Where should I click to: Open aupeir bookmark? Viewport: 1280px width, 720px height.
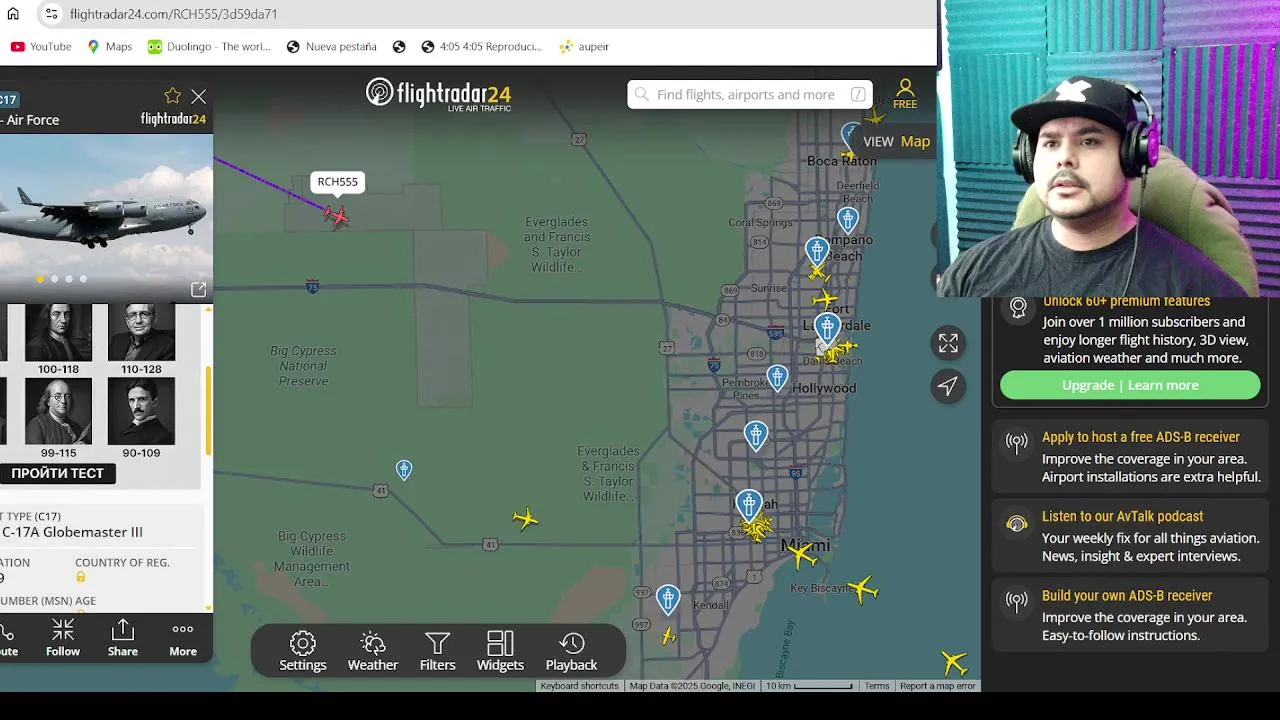pos(585,46)
